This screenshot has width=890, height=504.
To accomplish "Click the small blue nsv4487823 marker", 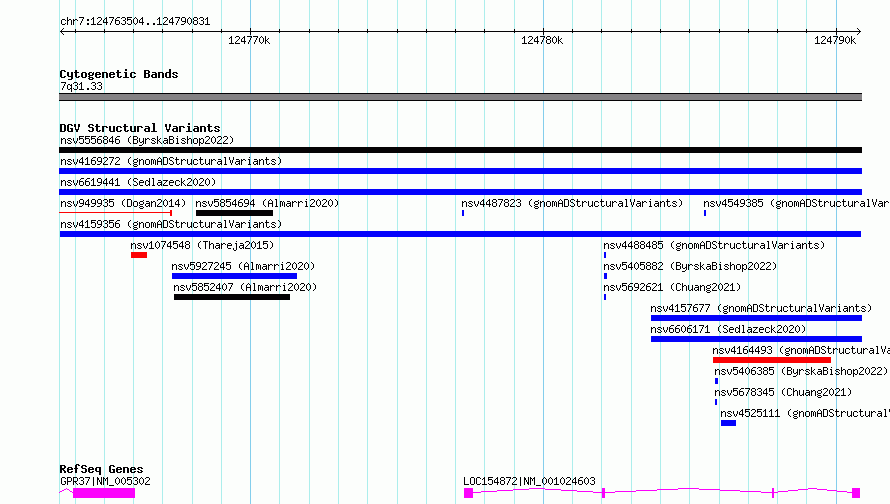I will click(463, 213).
